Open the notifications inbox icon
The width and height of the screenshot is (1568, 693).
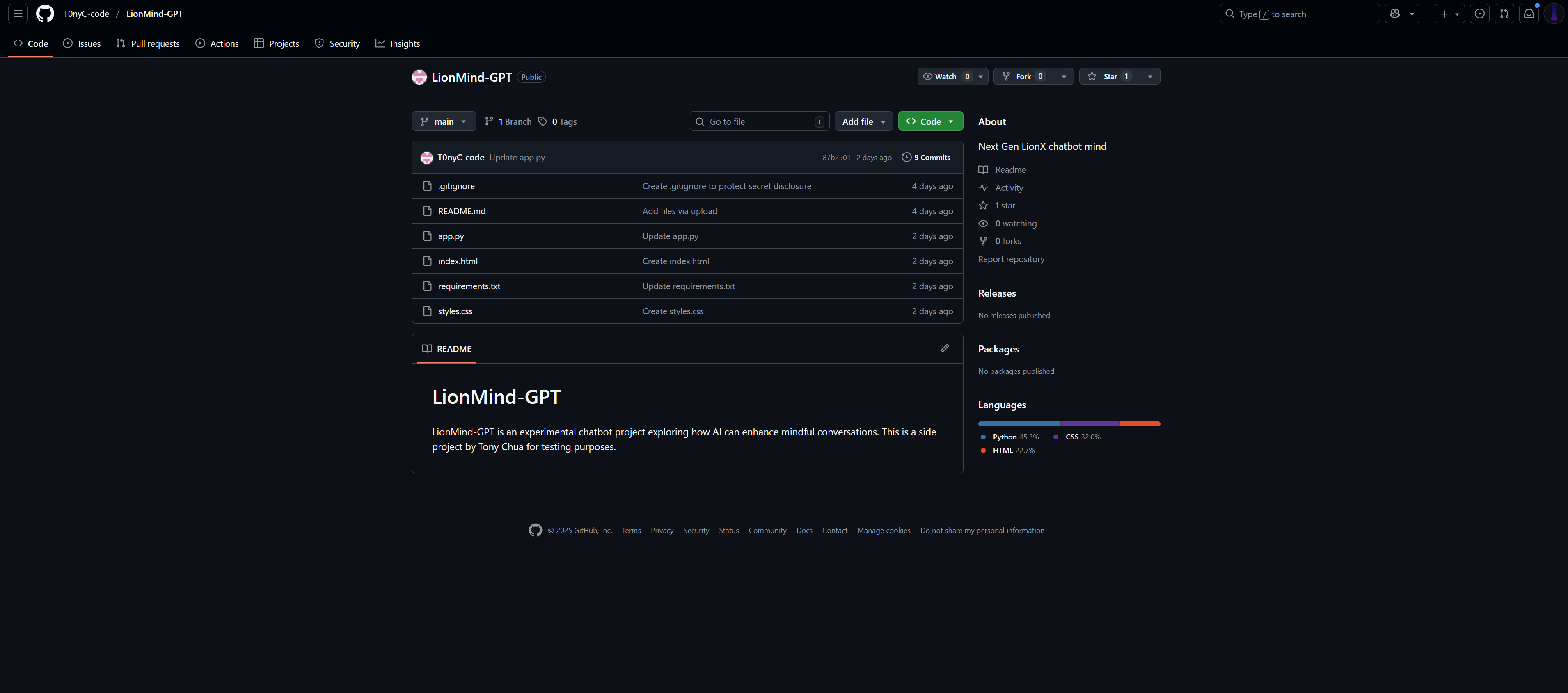(x=1529, y=14)
